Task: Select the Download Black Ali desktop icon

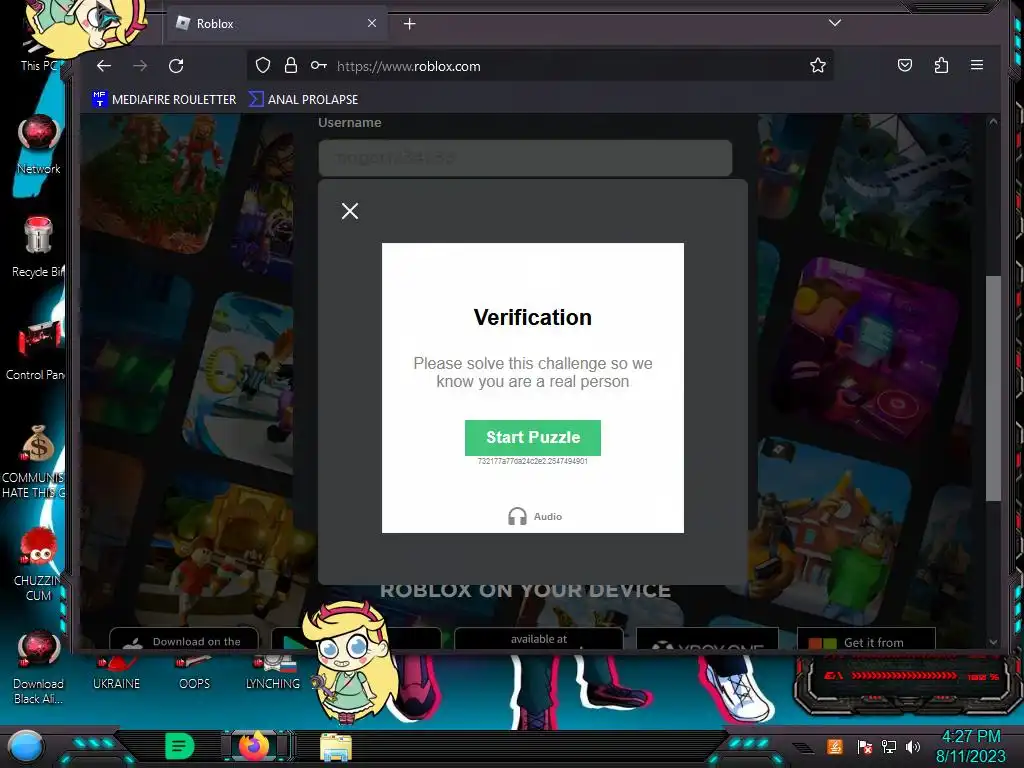Action: click(x=38, y=667)
